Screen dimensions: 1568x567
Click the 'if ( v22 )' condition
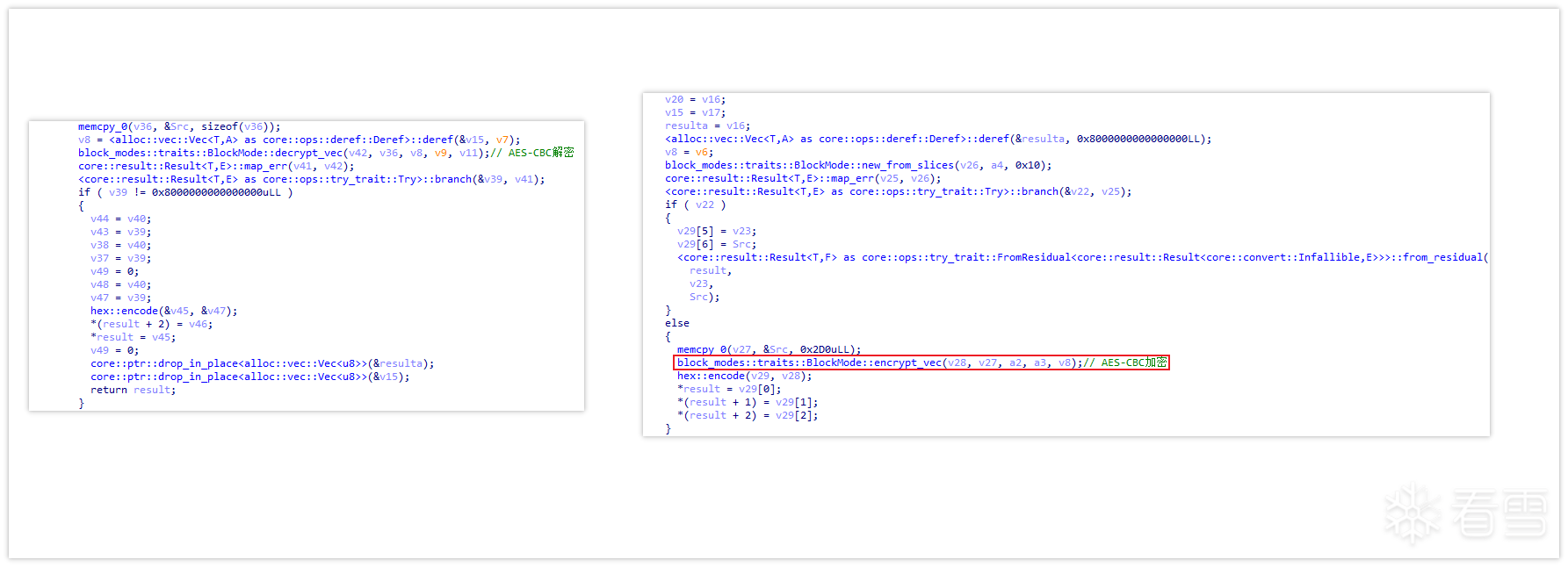[695, 205]
